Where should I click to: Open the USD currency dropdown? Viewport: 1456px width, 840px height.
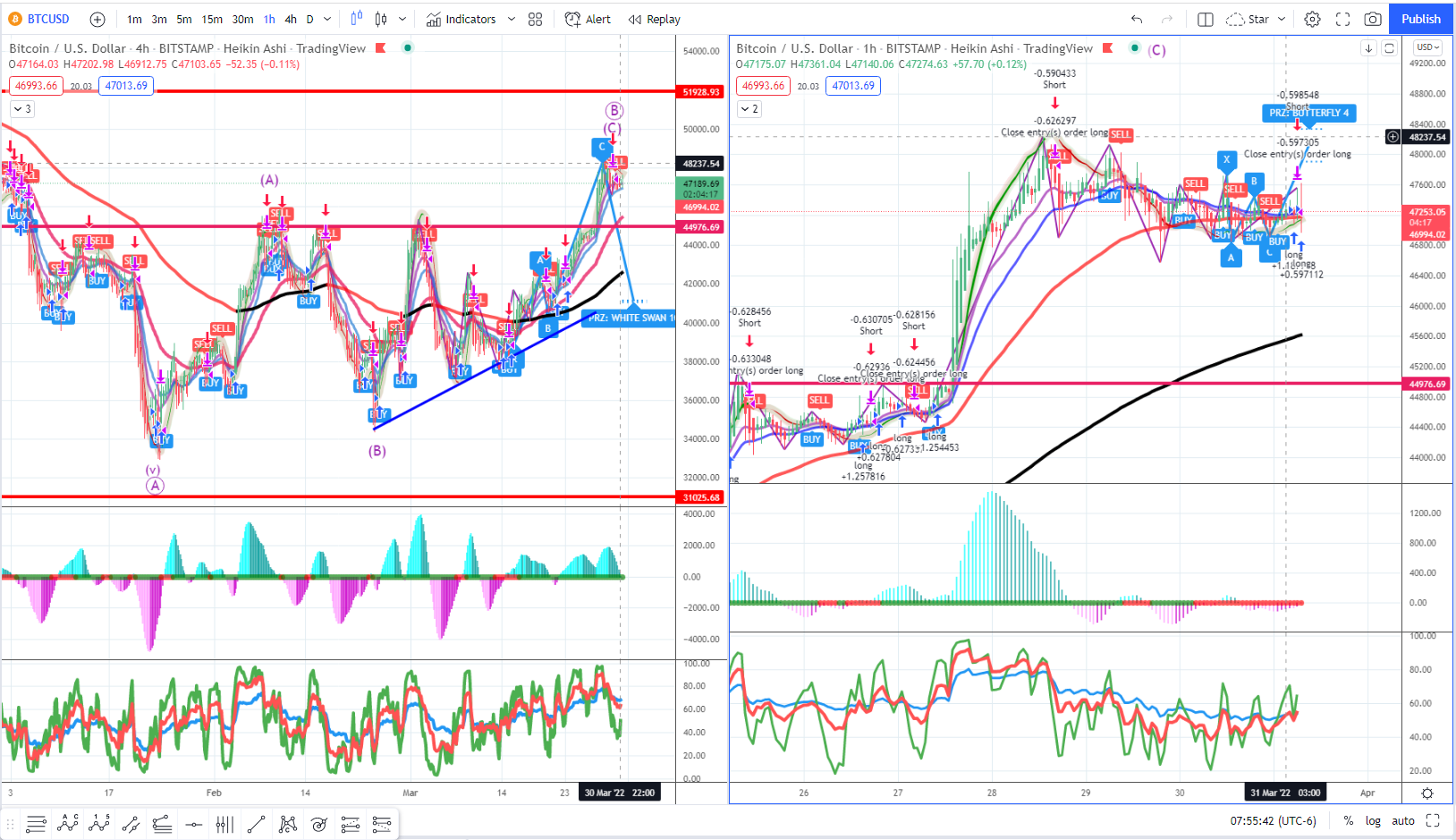coord(1426,47)
